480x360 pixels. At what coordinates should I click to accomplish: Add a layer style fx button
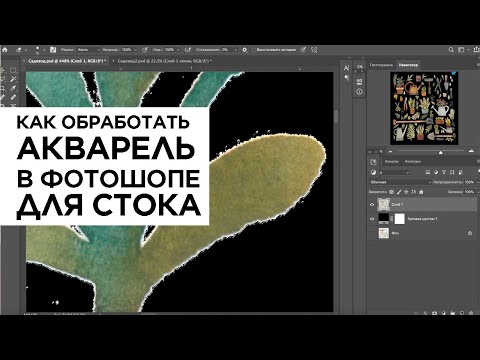tap(426, 313)
